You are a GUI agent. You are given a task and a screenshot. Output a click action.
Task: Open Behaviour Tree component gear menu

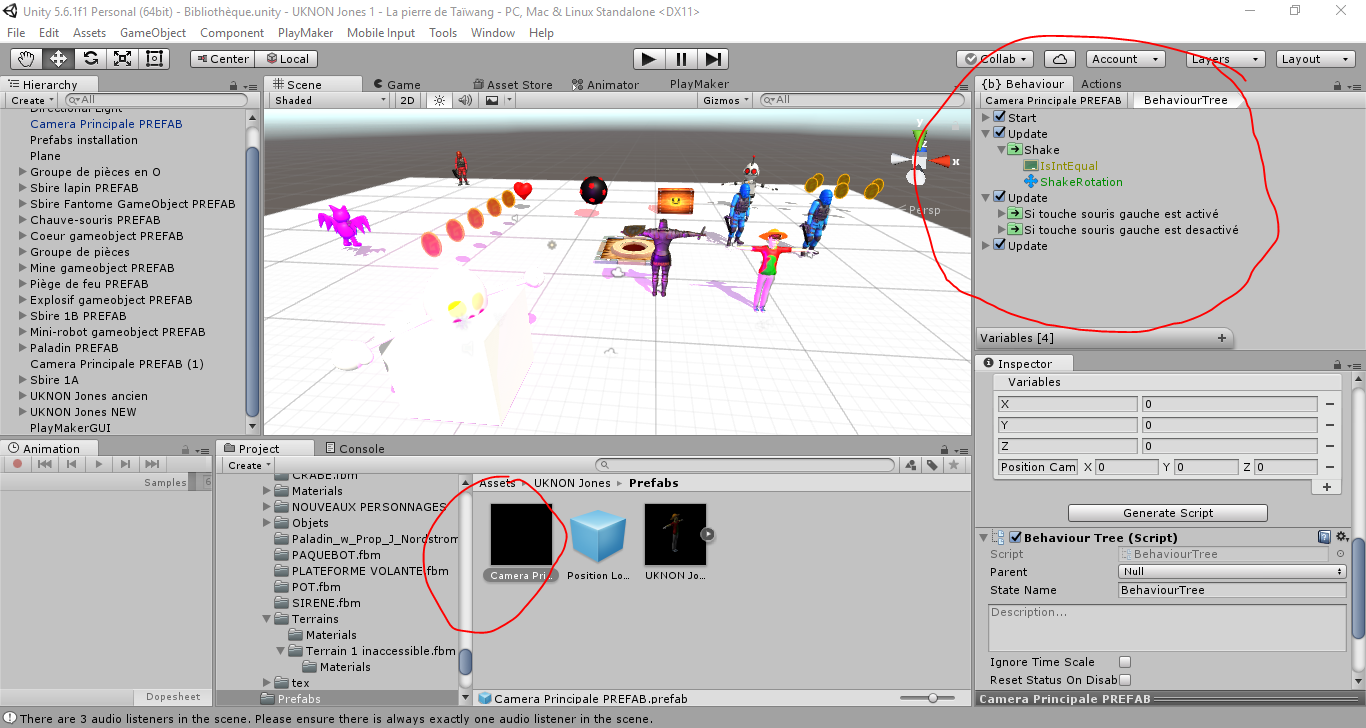[x=1342, y=538]
